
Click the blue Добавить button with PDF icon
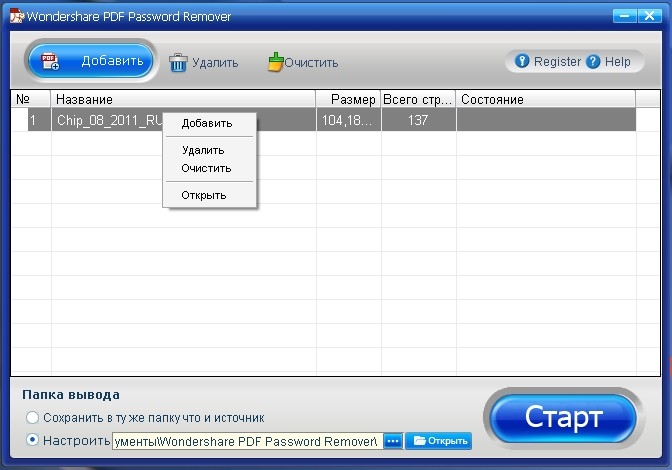90,61
